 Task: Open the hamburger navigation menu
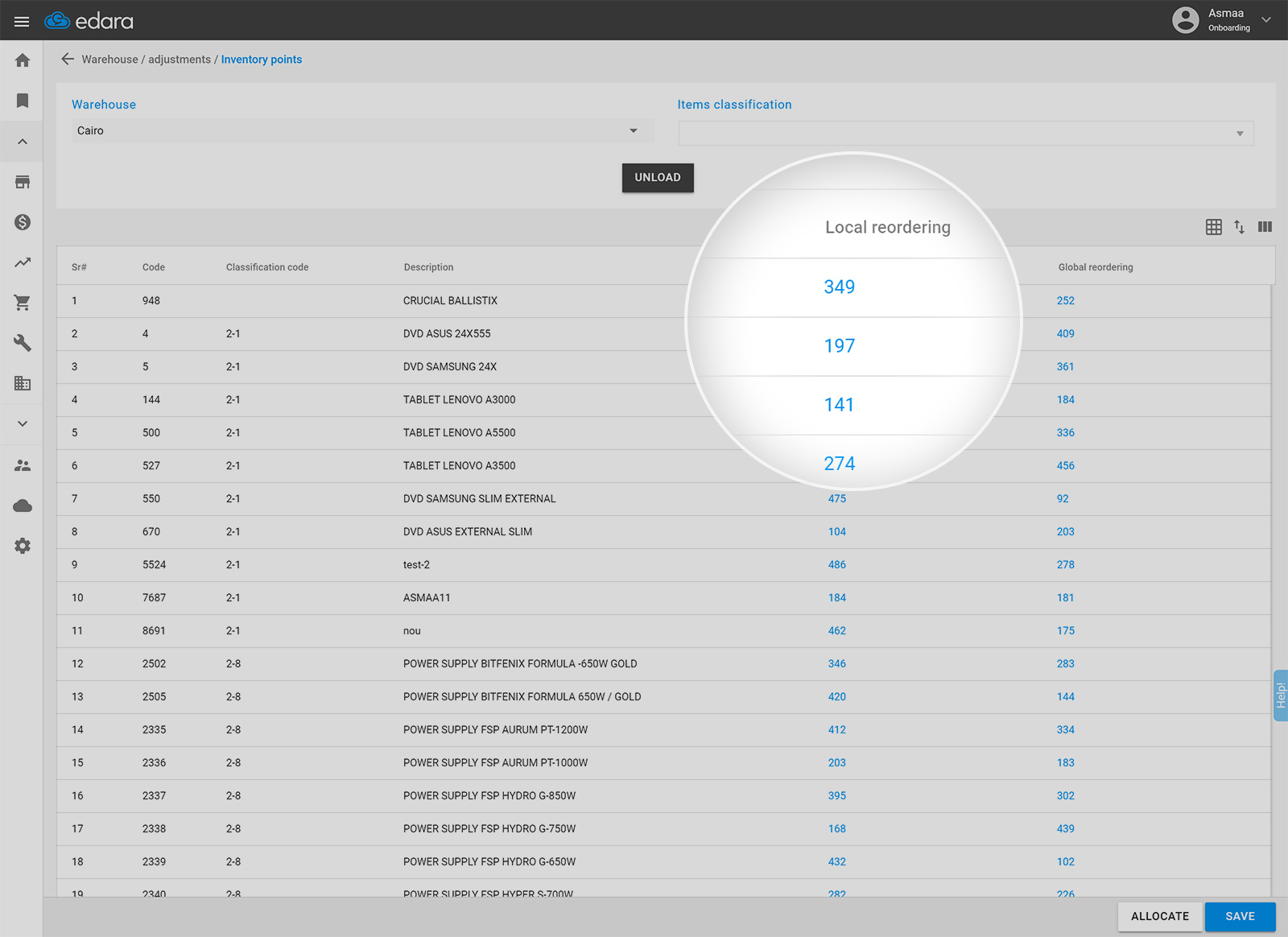[22, 21]
